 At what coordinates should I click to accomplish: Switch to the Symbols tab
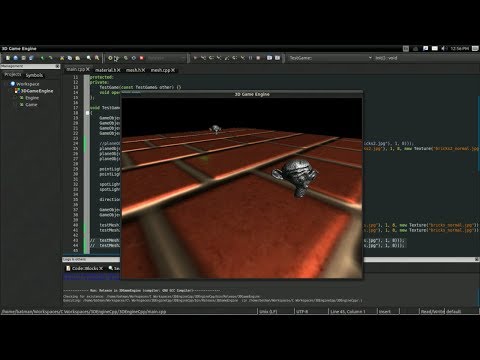tap(34, 75)
